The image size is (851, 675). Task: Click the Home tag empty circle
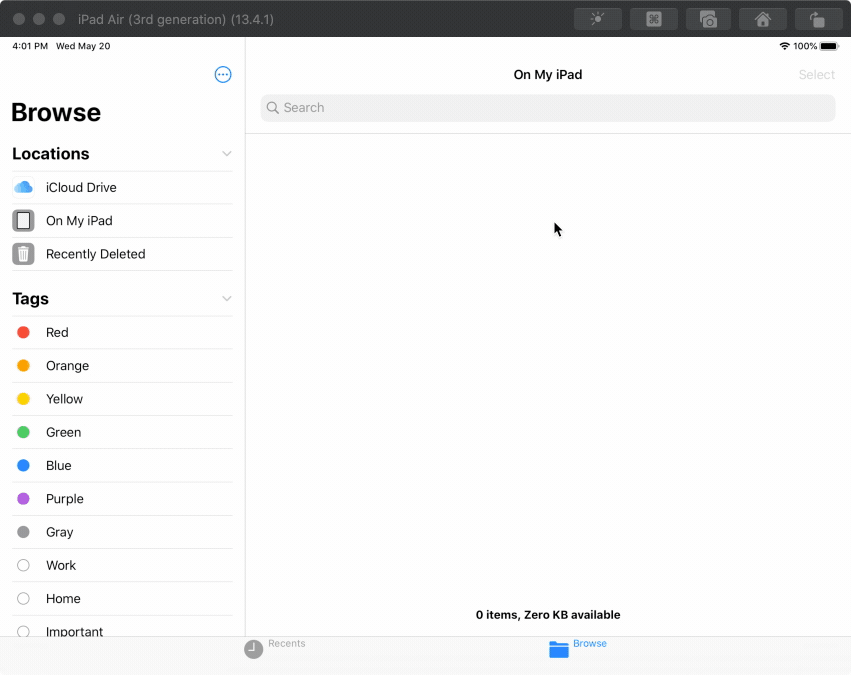[x=23, y=598]
